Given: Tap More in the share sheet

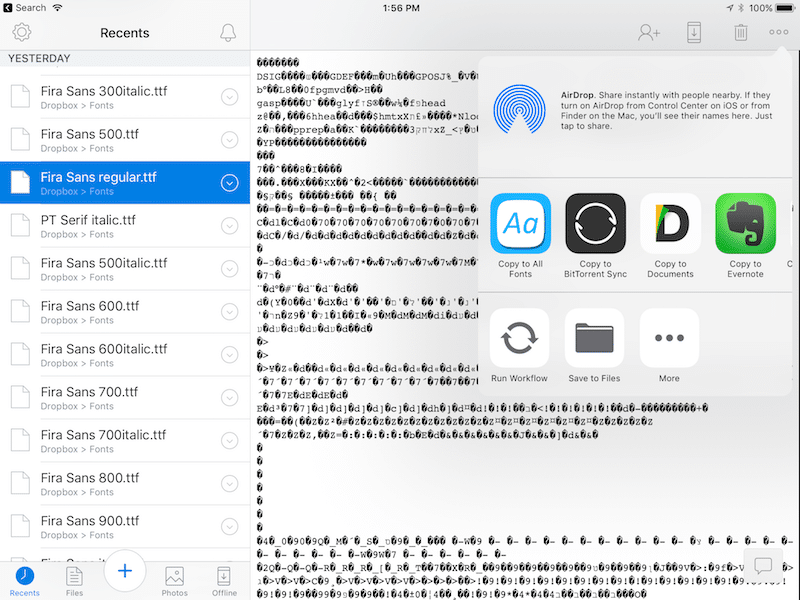Looking at the screenshot, I should point(668,340).
